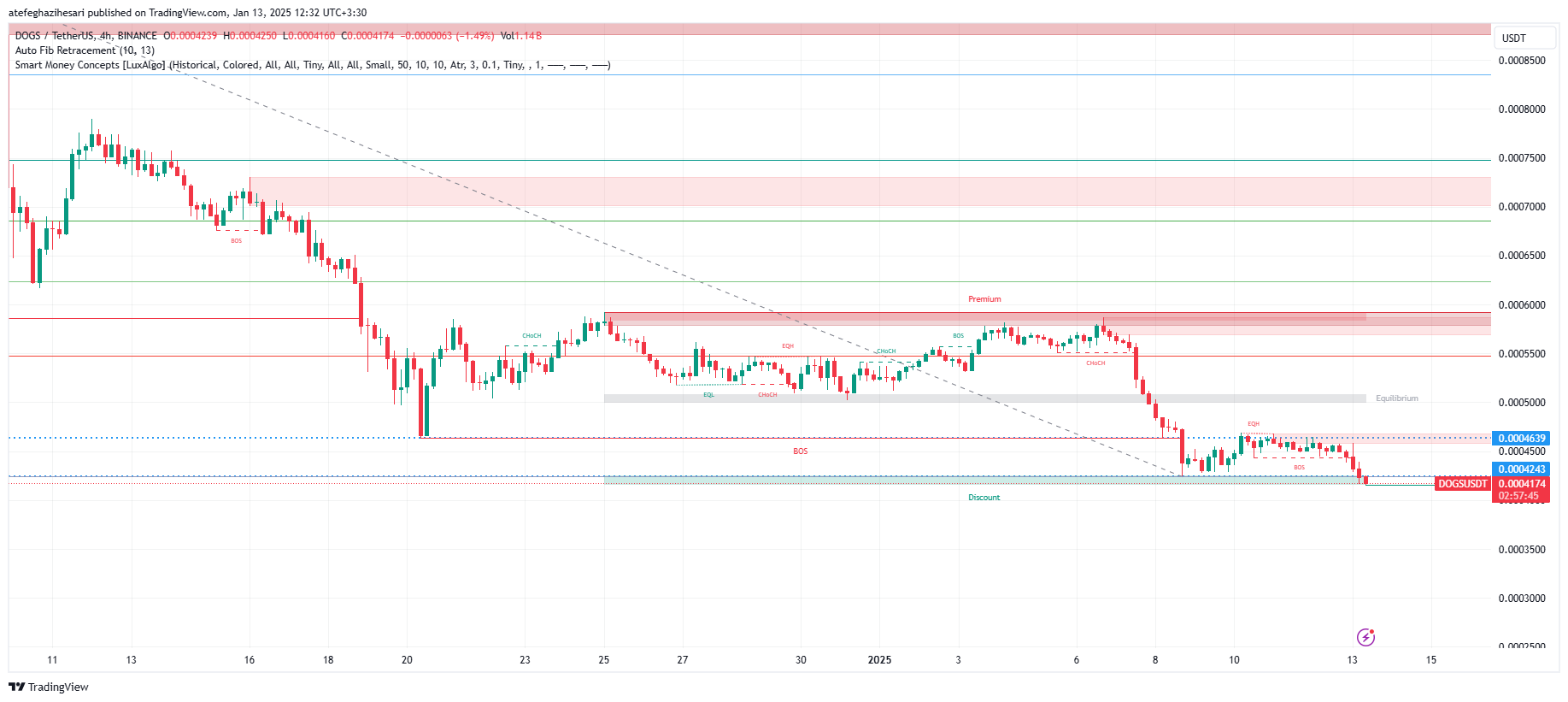The height and width of the screenshot is (702, 1568).
Task: Click the 30 date on time axis
Action: 801,660
